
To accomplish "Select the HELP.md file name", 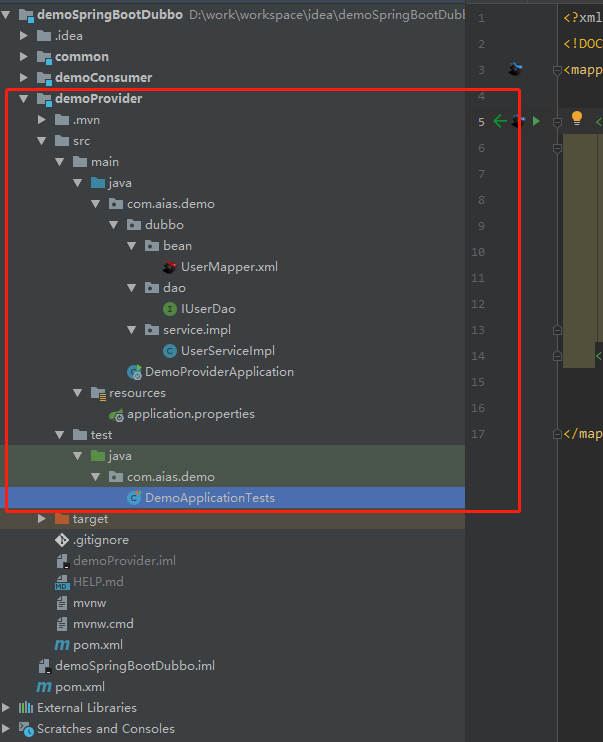I will point(98,582).
